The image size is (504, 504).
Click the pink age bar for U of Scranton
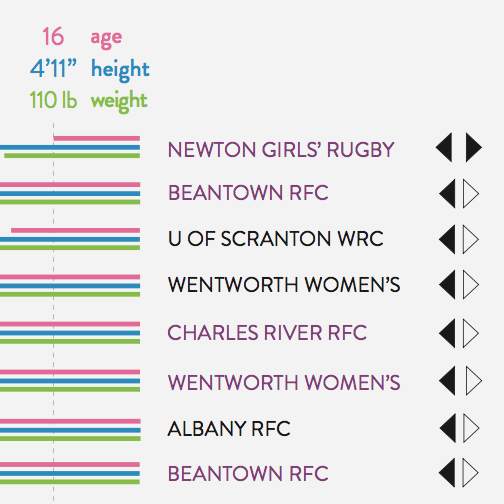click(x=75, y=230)
